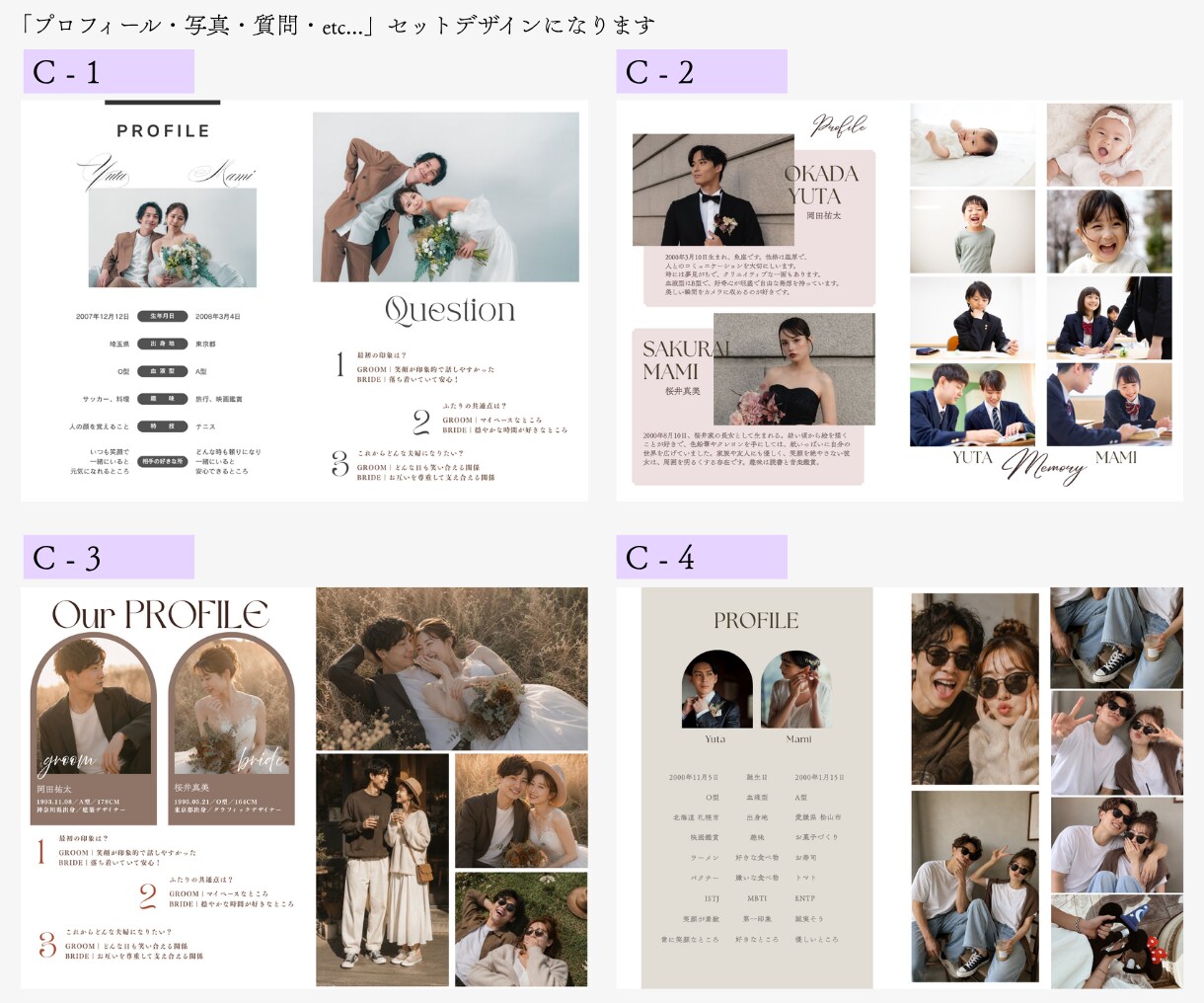Click the "SAKURAI MAMI" name text
The image size is (1204, 1003).
pos(685,360)
